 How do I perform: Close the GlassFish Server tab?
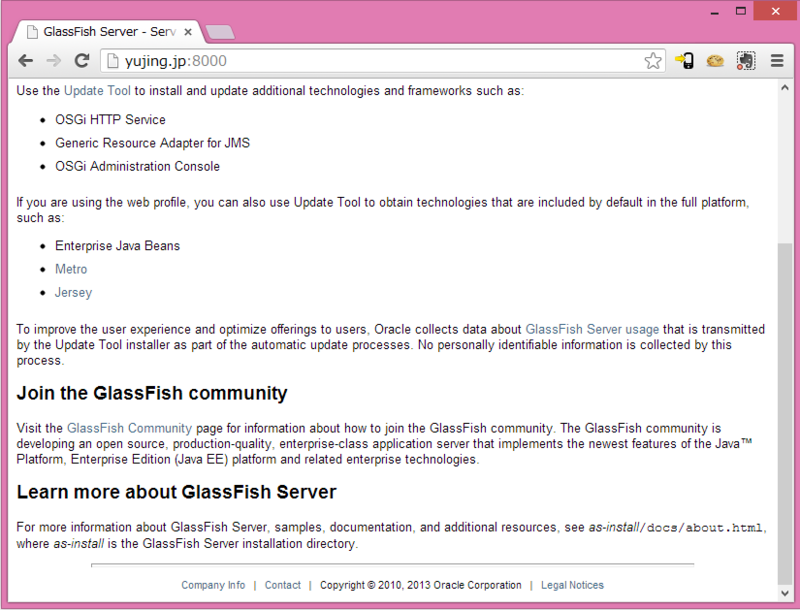pos(188,32)
